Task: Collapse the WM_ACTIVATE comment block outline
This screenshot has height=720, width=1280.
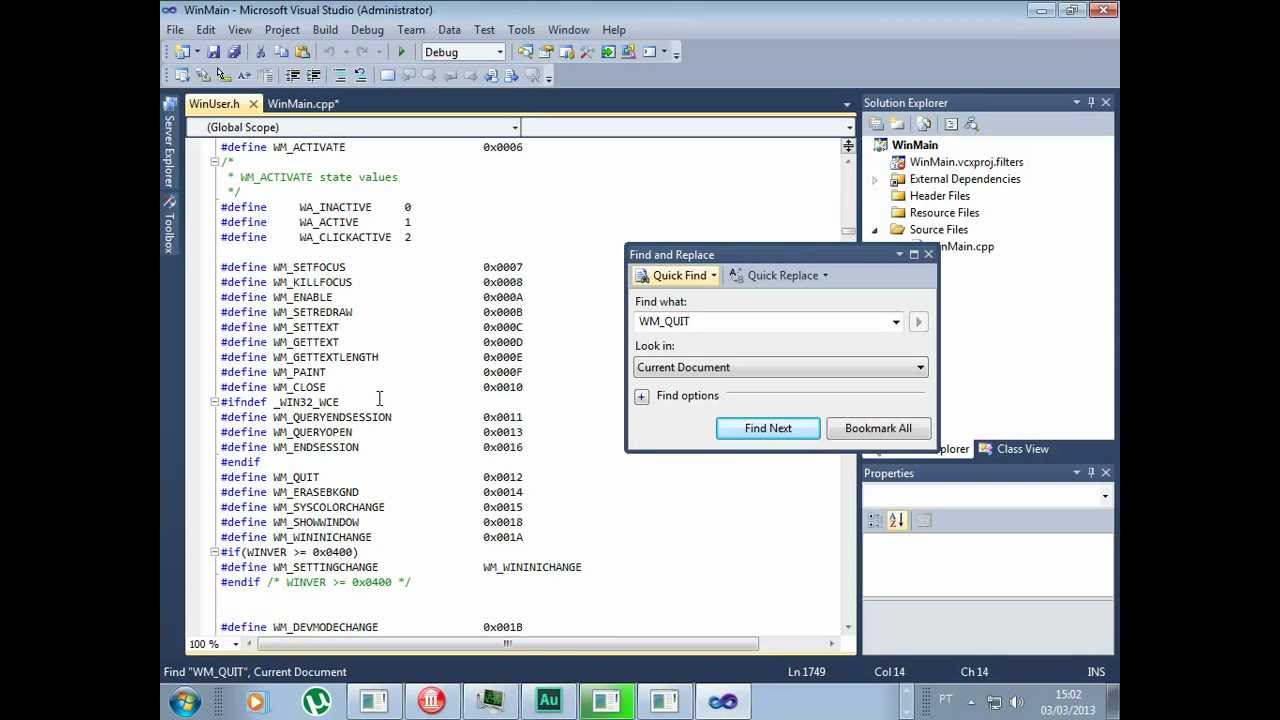Action: (x=214, y=162)
